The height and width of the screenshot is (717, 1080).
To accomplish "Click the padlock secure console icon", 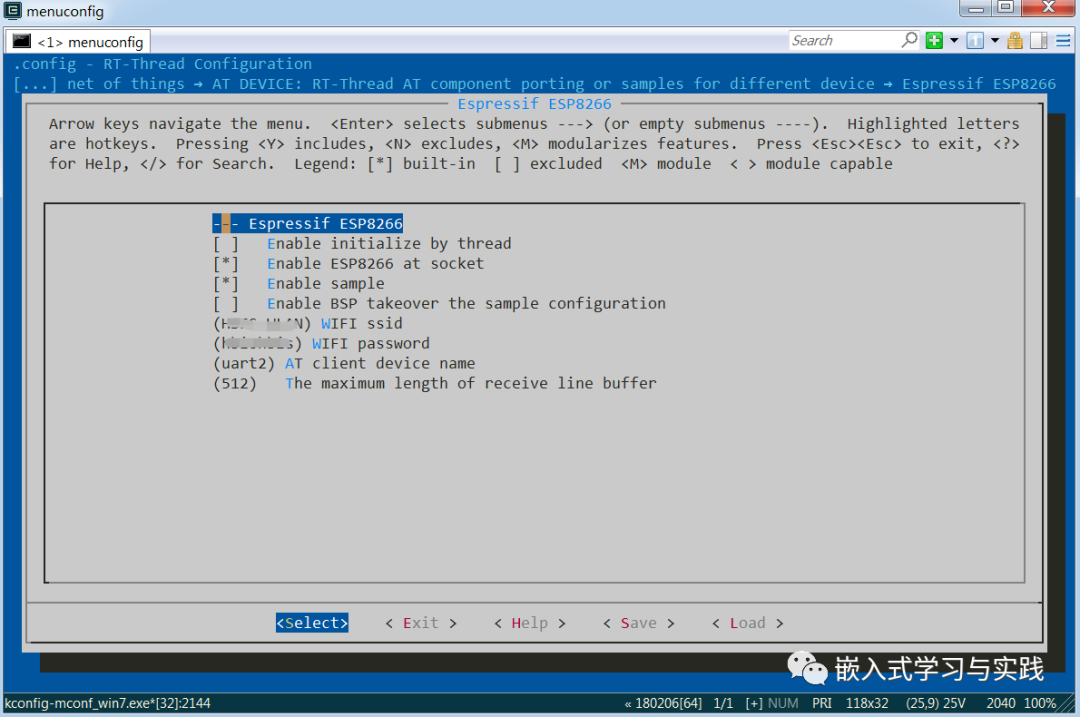I will (1015, 41).
